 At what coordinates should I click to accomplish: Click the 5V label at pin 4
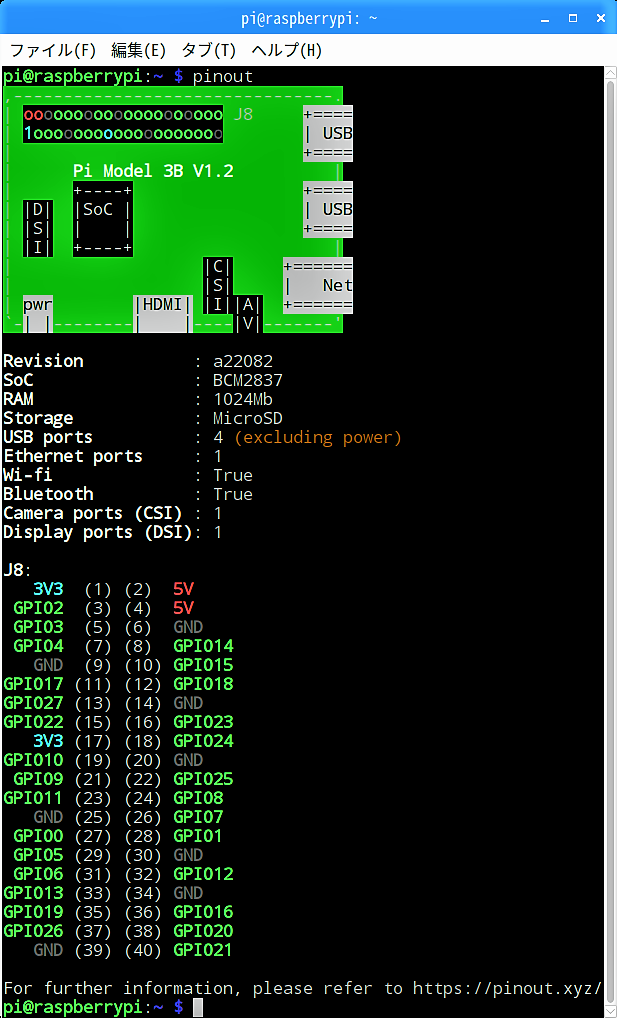click(184, 608)
